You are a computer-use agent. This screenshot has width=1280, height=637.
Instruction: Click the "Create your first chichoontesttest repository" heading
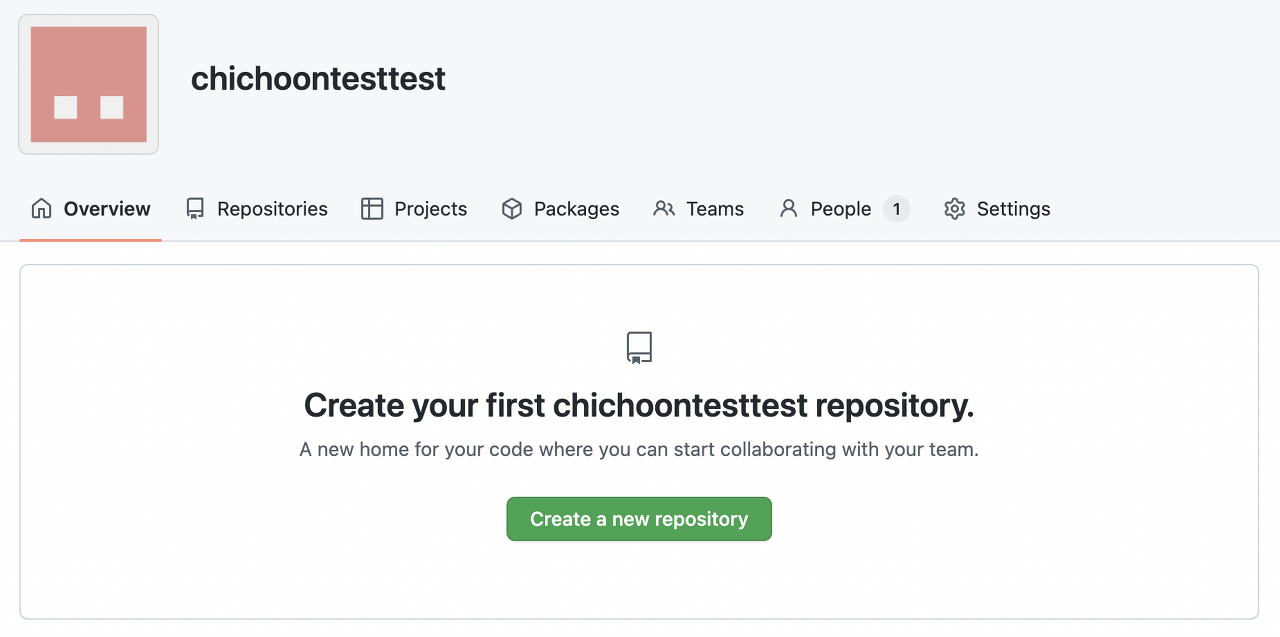(x=639, y=406)
